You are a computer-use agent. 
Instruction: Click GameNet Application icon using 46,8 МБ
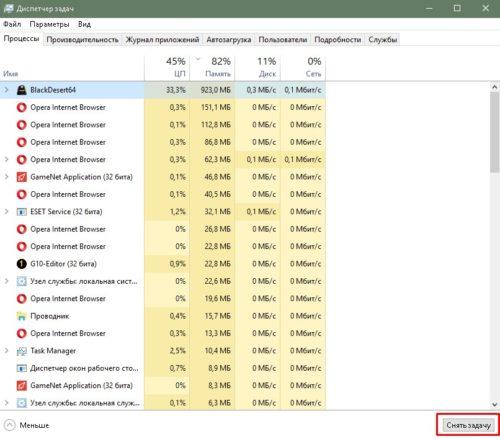click(22, 177)
